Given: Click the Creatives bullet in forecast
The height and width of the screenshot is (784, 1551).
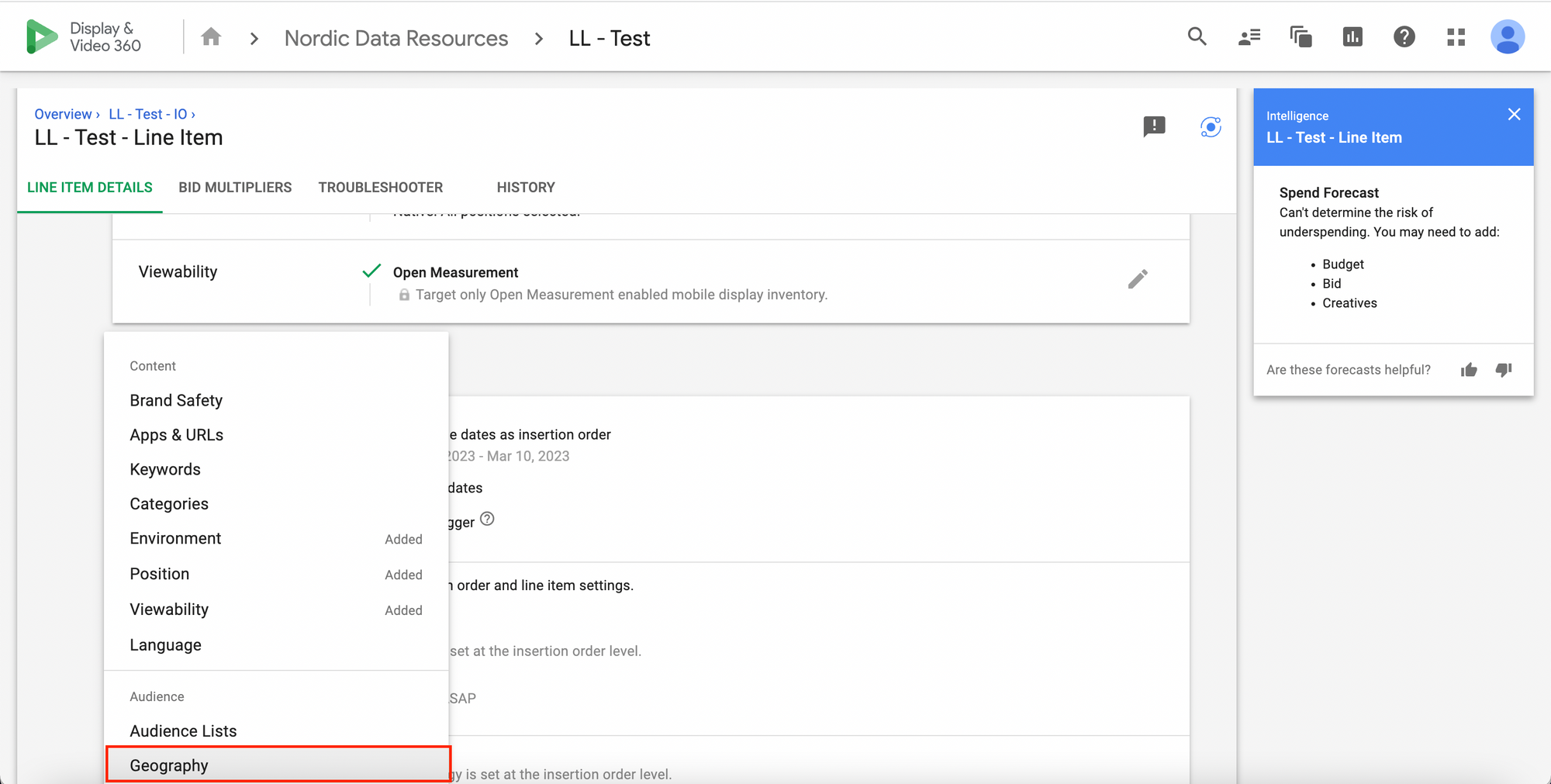Looking at the screenshot, I should pyautogui.click(x=1349, y=303).
